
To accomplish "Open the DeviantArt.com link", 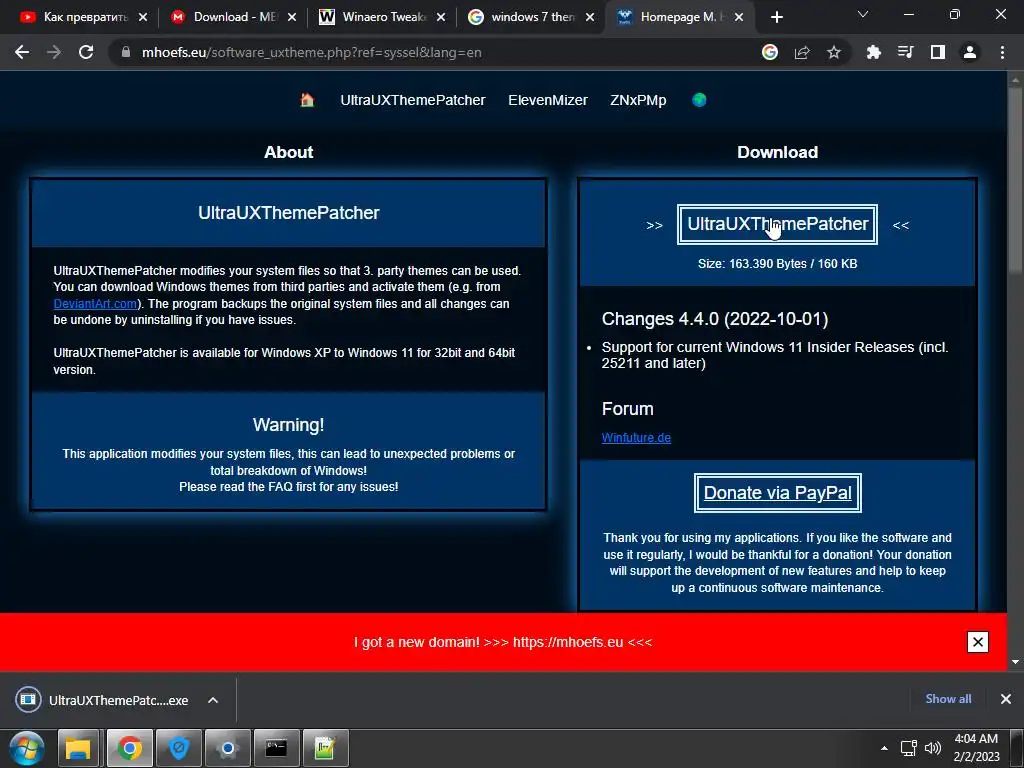I will (x=95, y=304).
